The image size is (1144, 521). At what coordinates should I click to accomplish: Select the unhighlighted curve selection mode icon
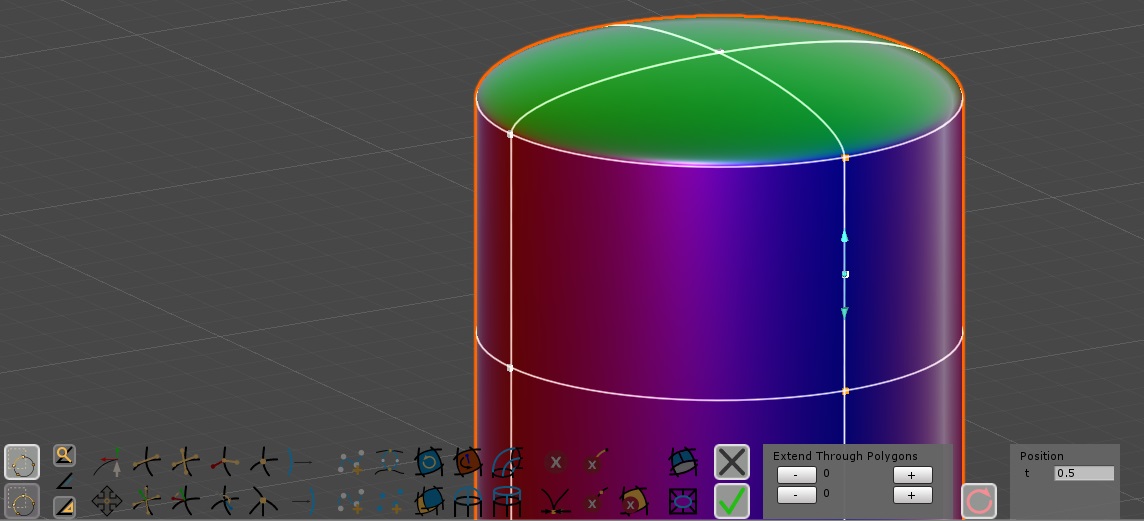point(22,501)
